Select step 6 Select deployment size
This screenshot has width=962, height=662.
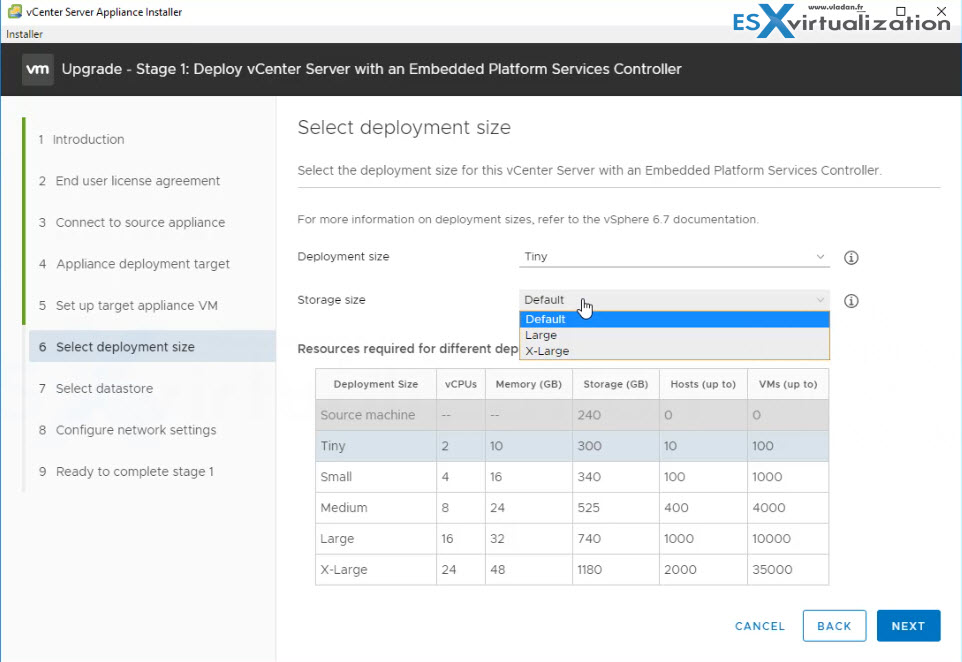click(x=152, y=347)
